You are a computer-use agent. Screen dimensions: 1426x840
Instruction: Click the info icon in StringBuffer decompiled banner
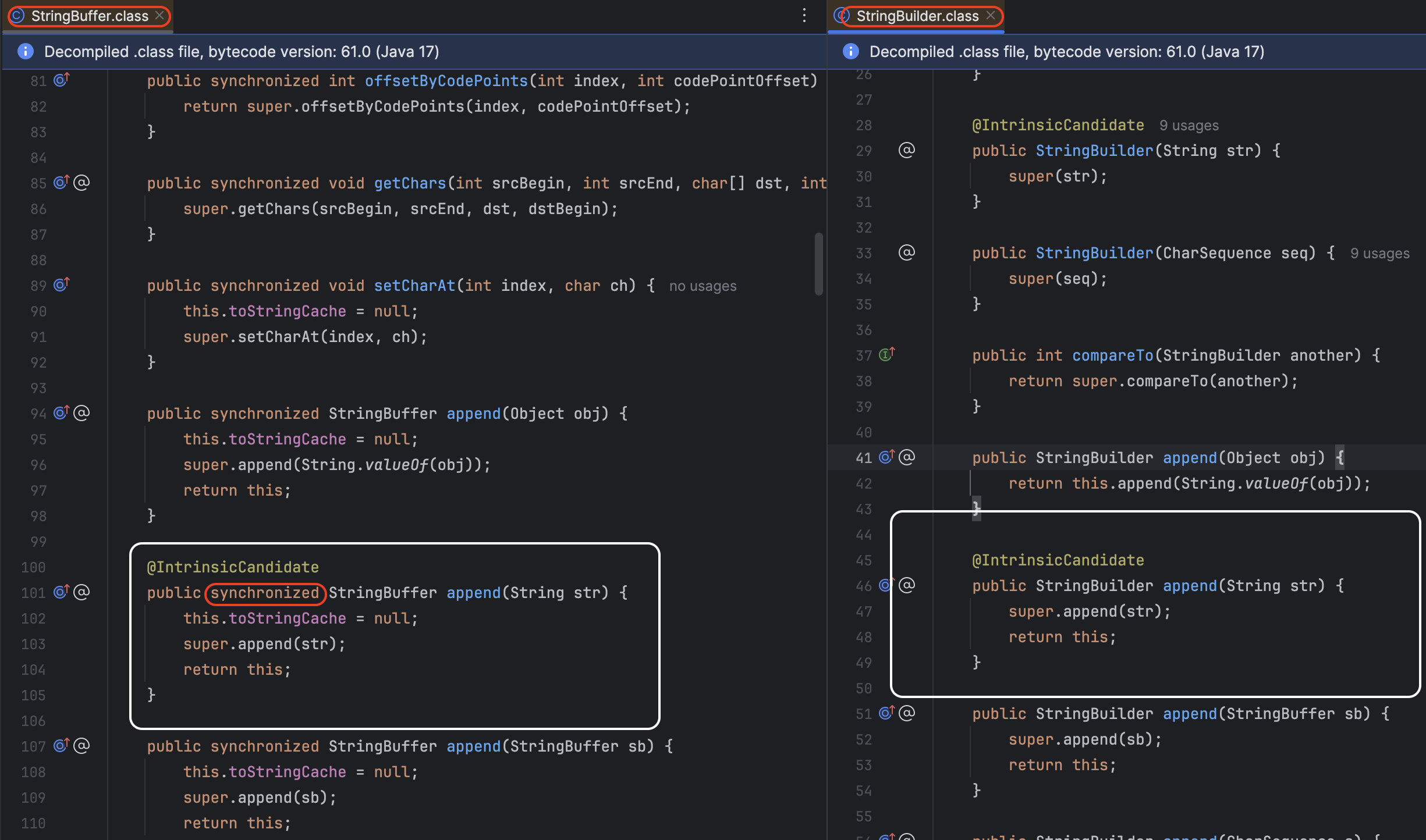pyautogui.click(x=26, y=52)
